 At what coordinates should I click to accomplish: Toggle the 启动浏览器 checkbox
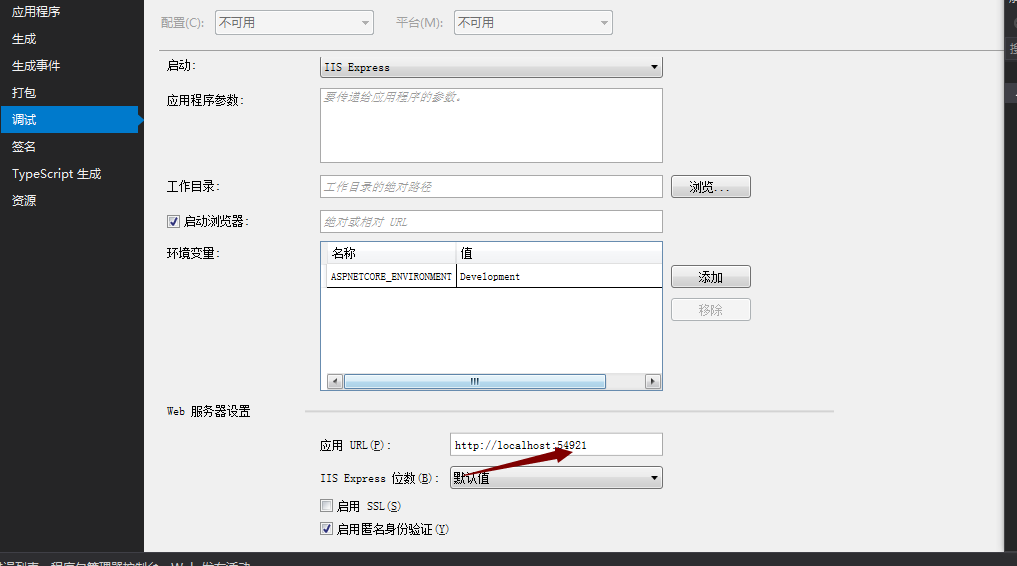[x=174, y=221]
